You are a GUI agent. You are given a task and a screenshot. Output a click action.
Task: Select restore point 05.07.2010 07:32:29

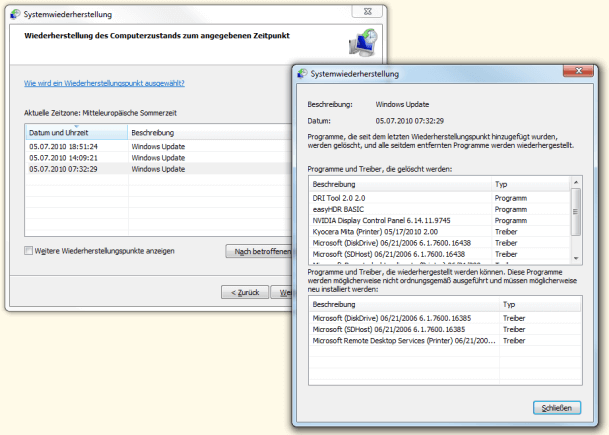click(158, 169)
